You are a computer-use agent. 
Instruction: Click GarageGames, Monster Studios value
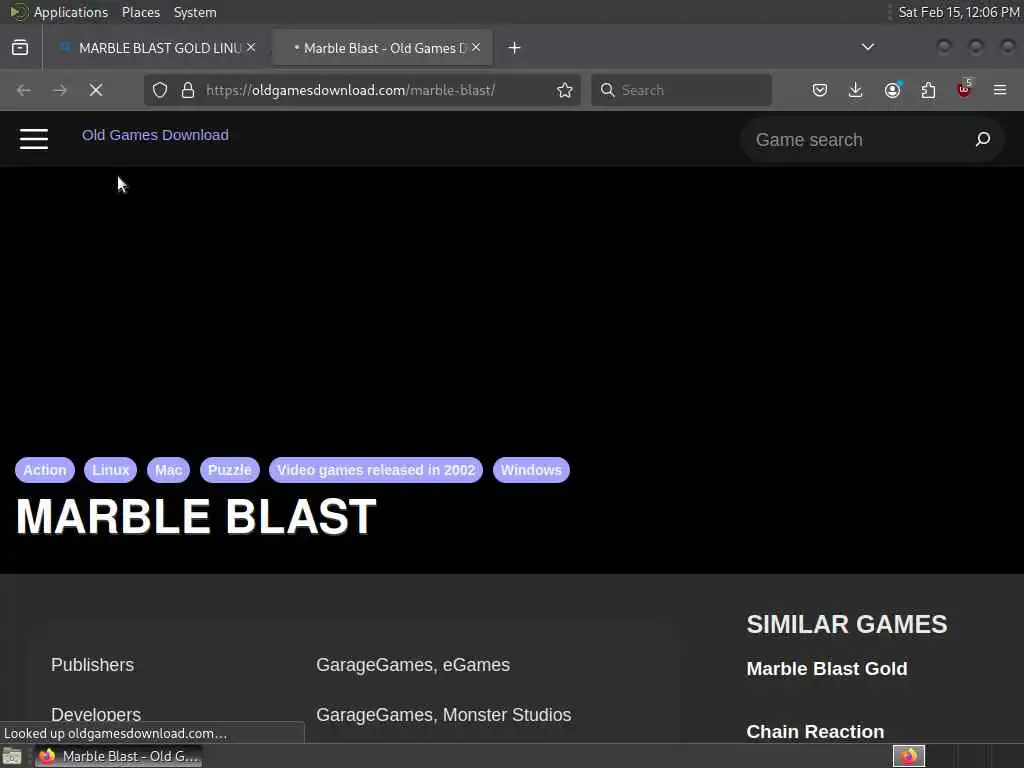tap(443, 714)
